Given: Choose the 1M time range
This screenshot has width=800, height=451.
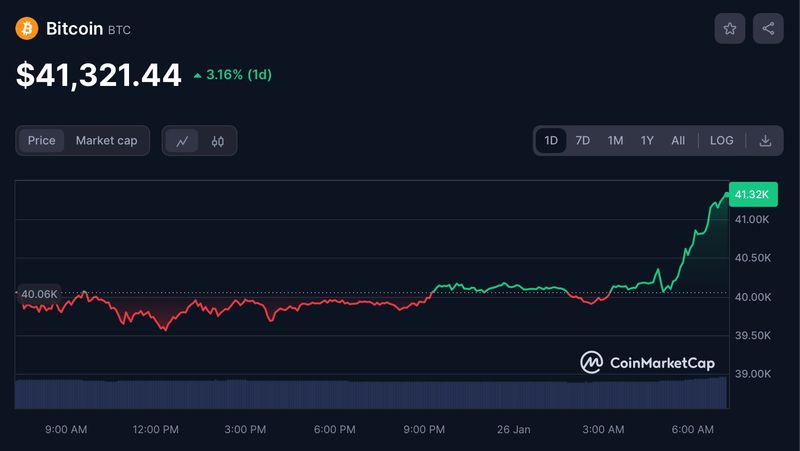Looking at the screenshot, I should pyautogui.click(x=615, y=141).
